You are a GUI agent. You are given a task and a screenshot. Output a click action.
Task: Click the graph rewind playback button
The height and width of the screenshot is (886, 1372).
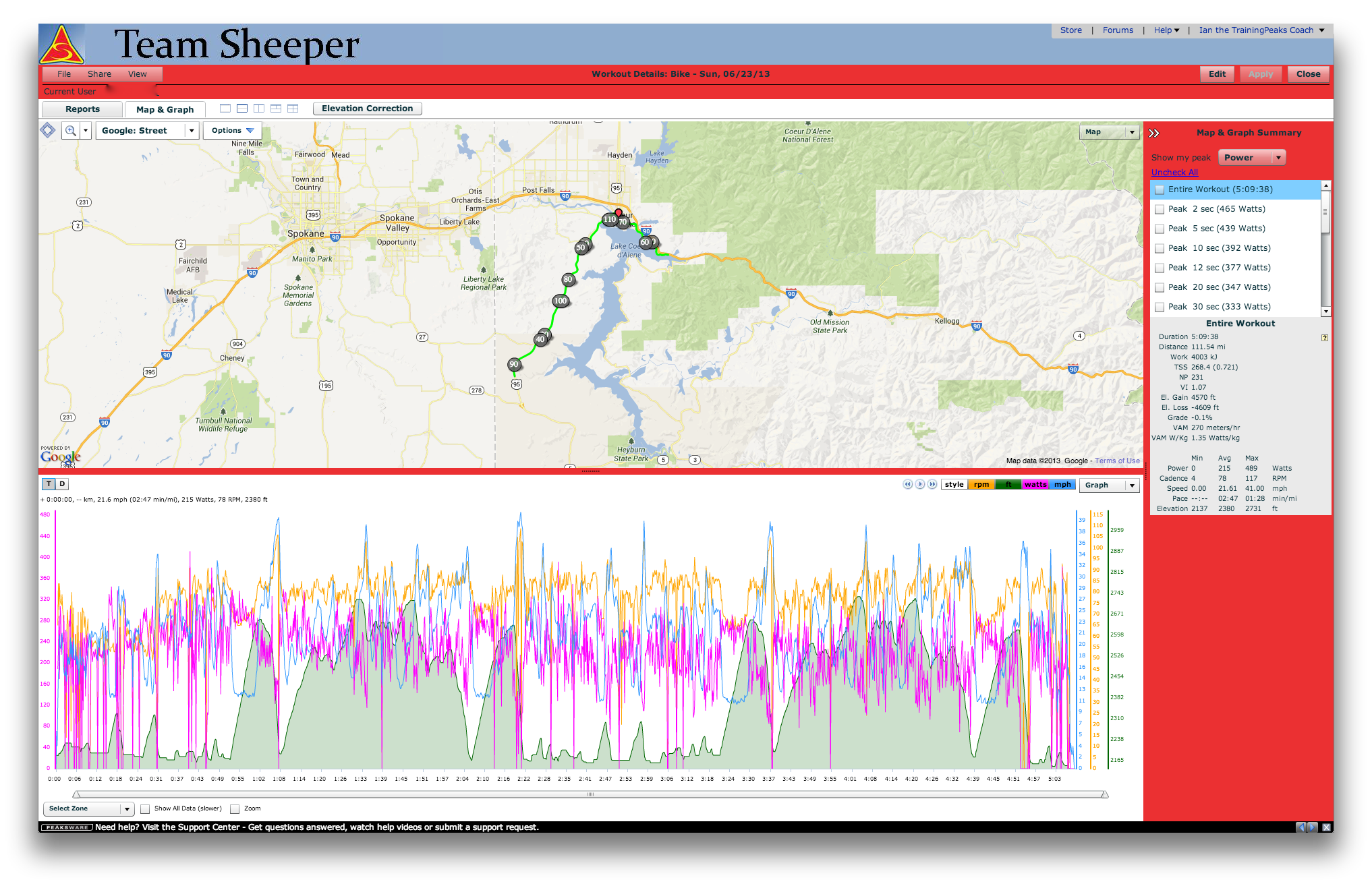907,484
